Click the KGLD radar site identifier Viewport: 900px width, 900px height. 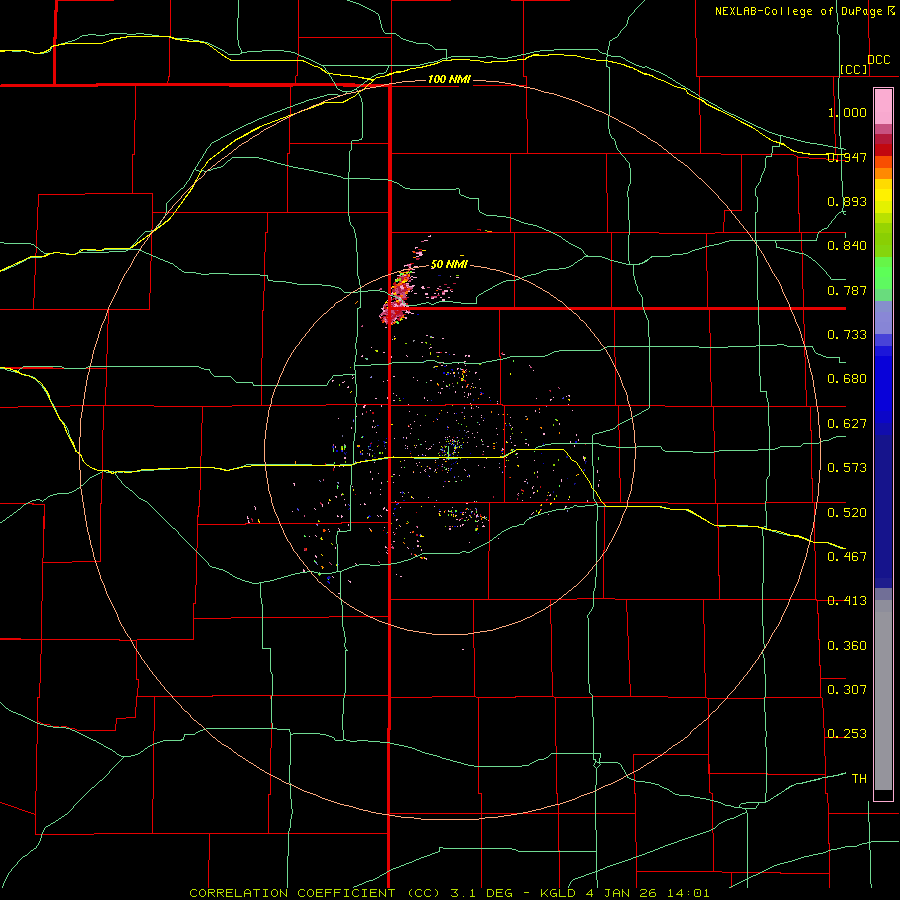[558, 893]
